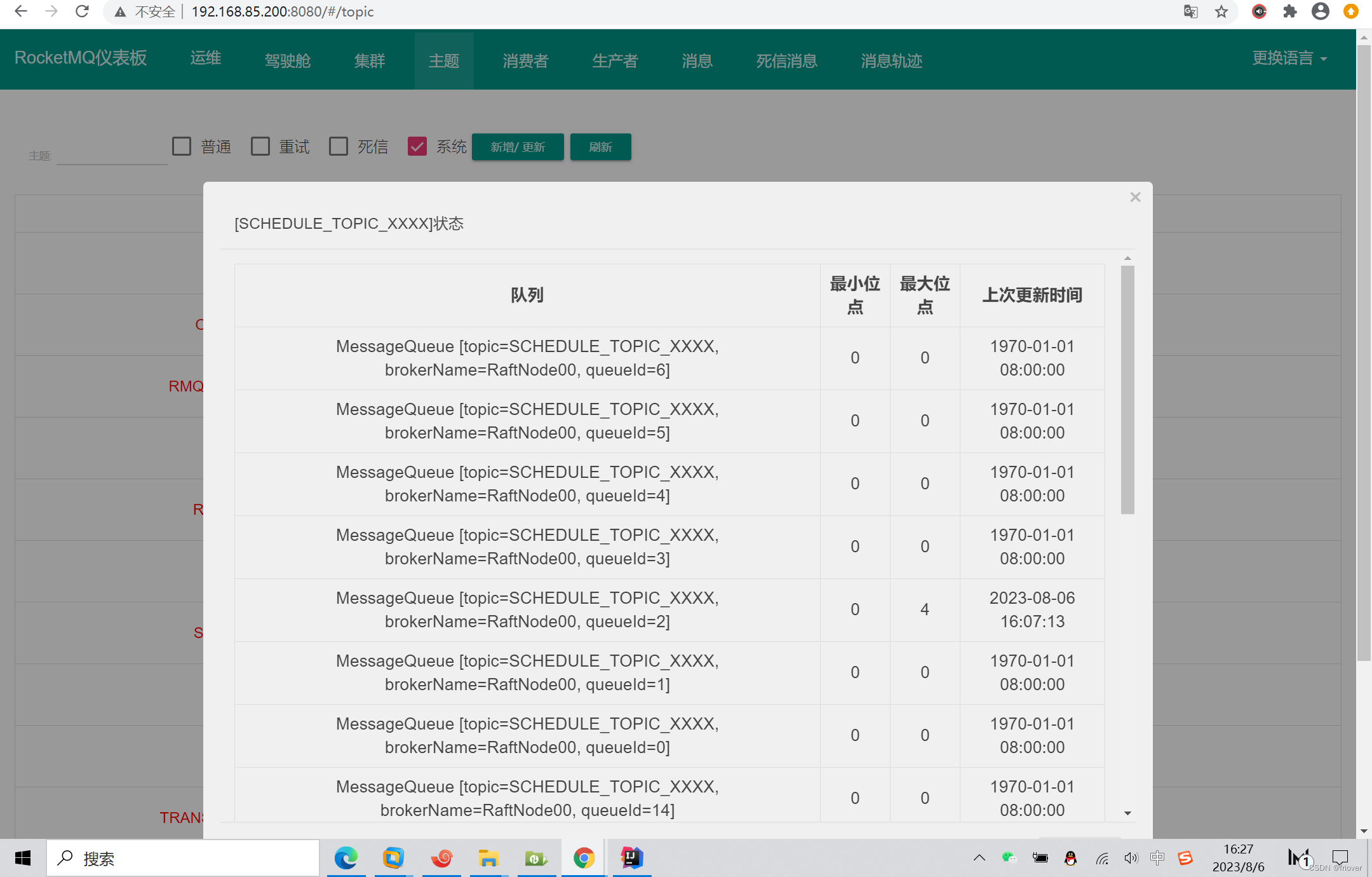This screenshot has height=877, width=1372.
Task: Enable the 重试 topic filter checkbox
Action: (x=260, y=146)
